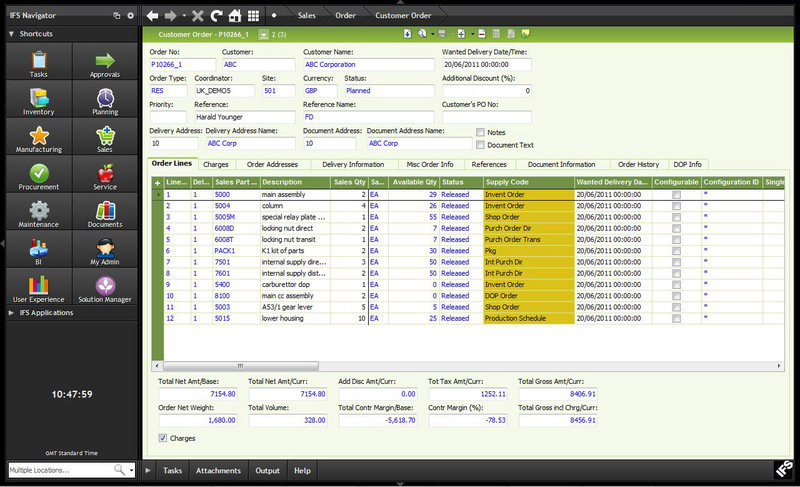Open Sales shortcut in navigator
Image resolution: width=800 pixels, height=487 pixels.
(105, 137)
